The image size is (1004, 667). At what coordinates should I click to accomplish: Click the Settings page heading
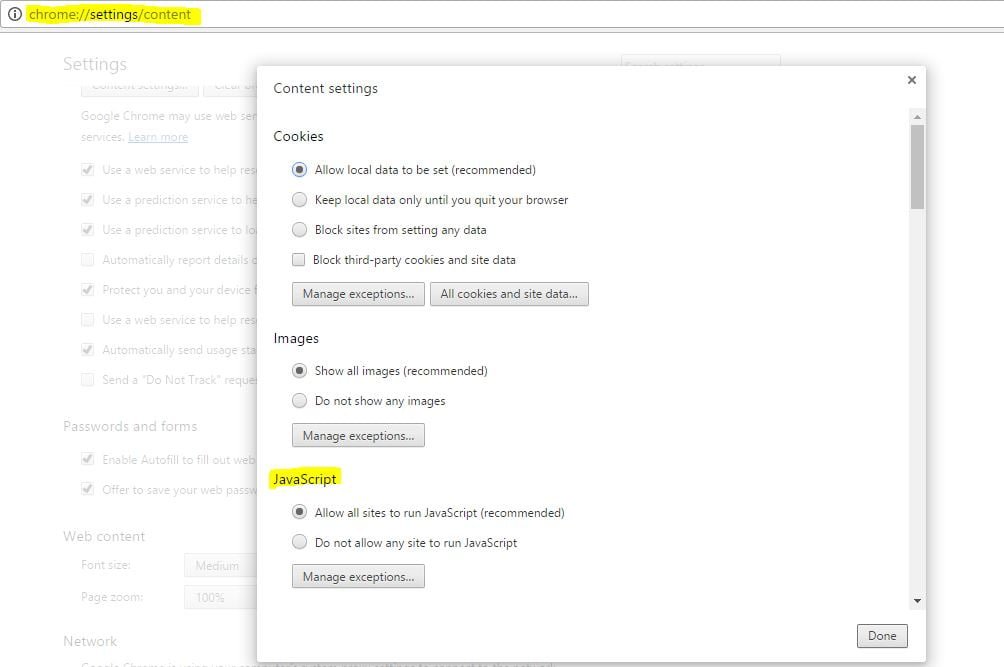tap(95, 64)
